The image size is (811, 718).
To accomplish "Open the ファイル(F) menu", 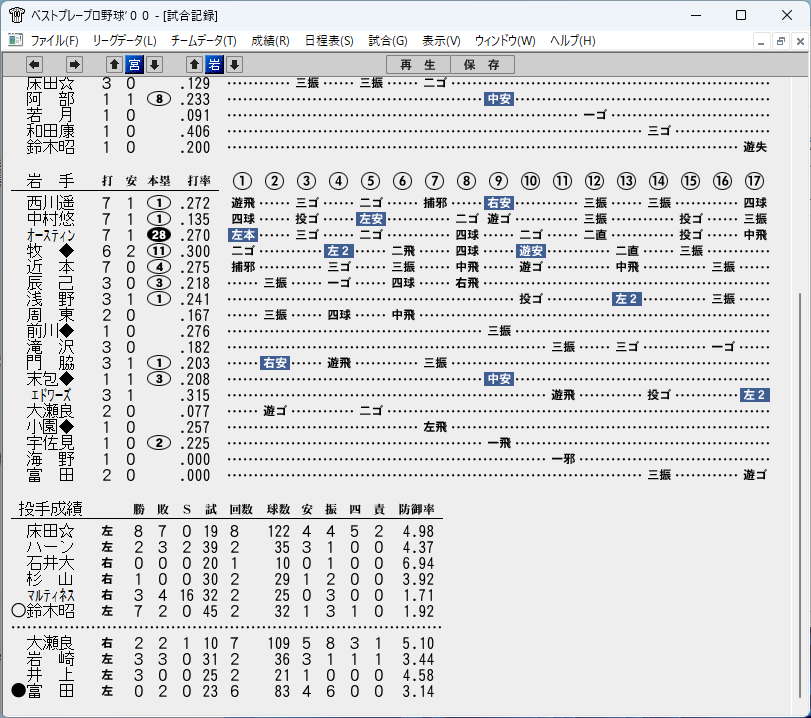I will point(54,40).
